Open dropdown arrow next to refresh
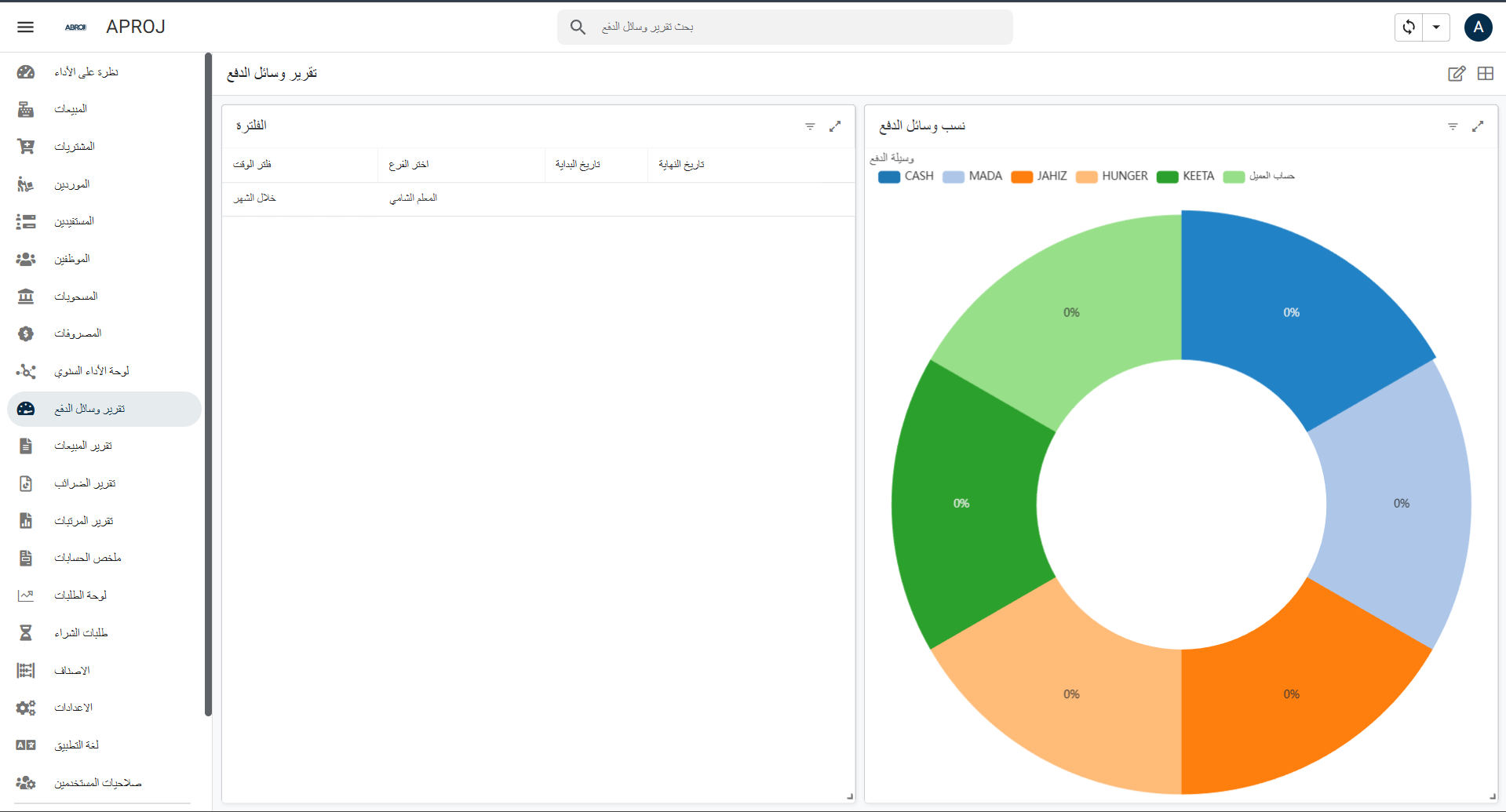Image resolution: width=1506 pixels, height=812 pixels. pos(1436,27)
